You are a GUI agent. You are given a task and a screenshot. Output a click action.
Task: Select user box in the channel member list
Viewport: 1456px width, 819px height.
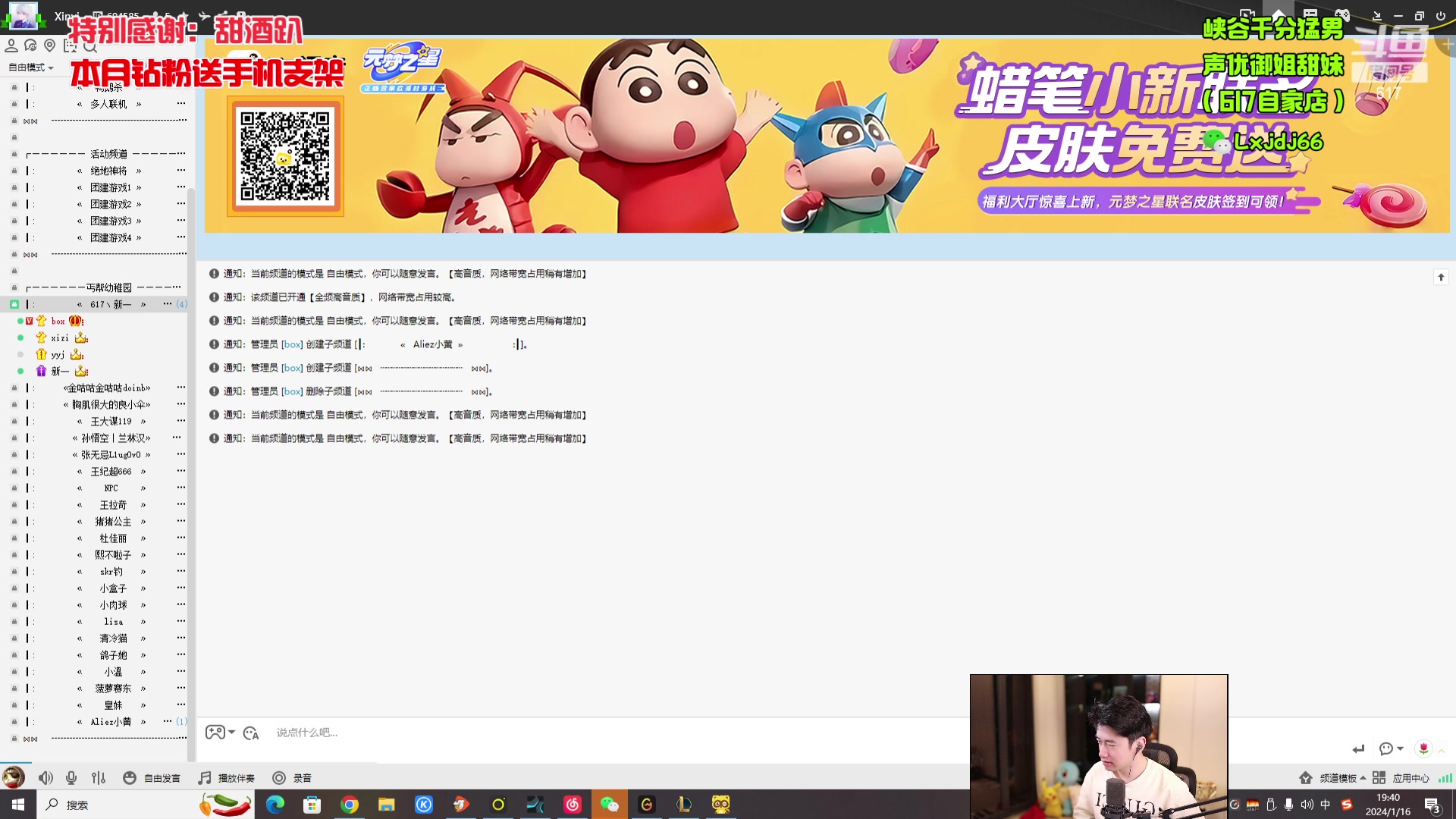click(58, 321)
